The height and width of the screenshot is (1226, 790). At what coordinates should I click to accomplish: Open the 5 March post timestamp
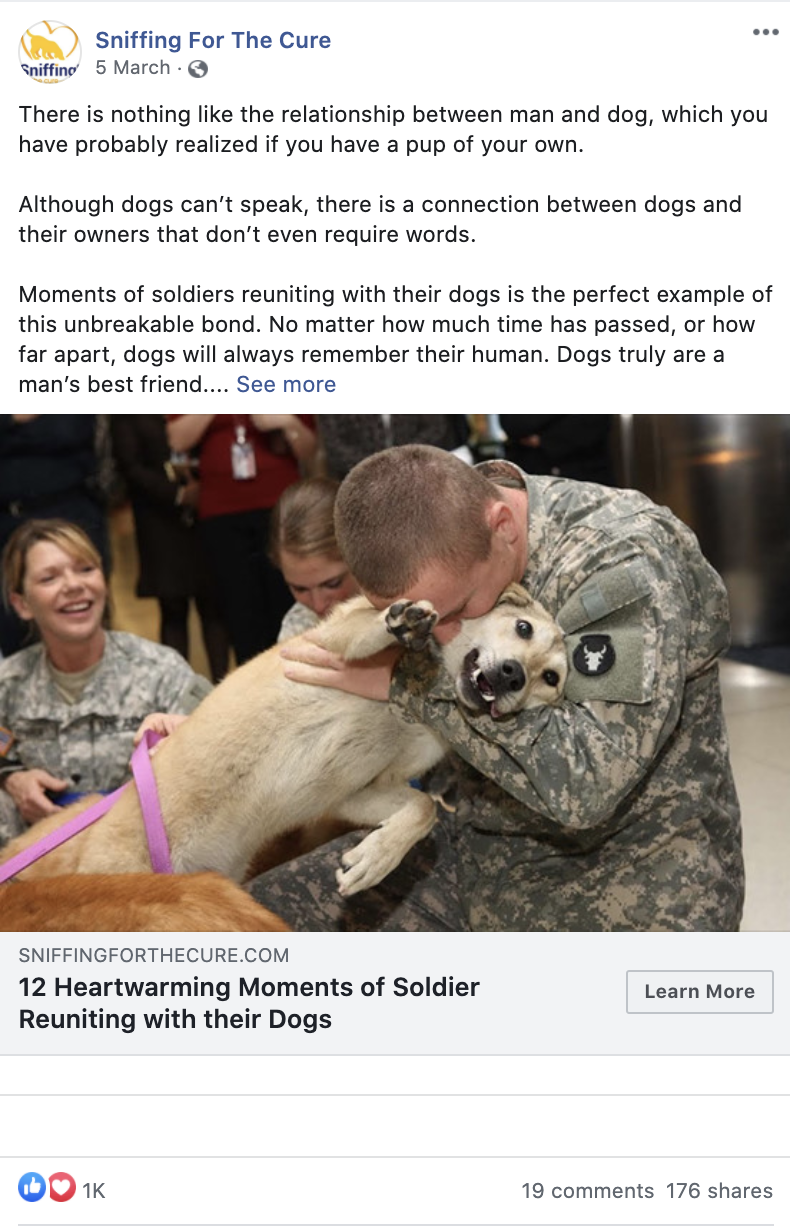pos(133,68)
